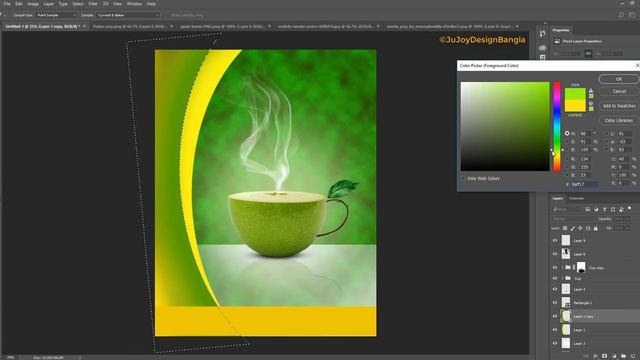Switch to the Channels tab

tap(576, 198)
